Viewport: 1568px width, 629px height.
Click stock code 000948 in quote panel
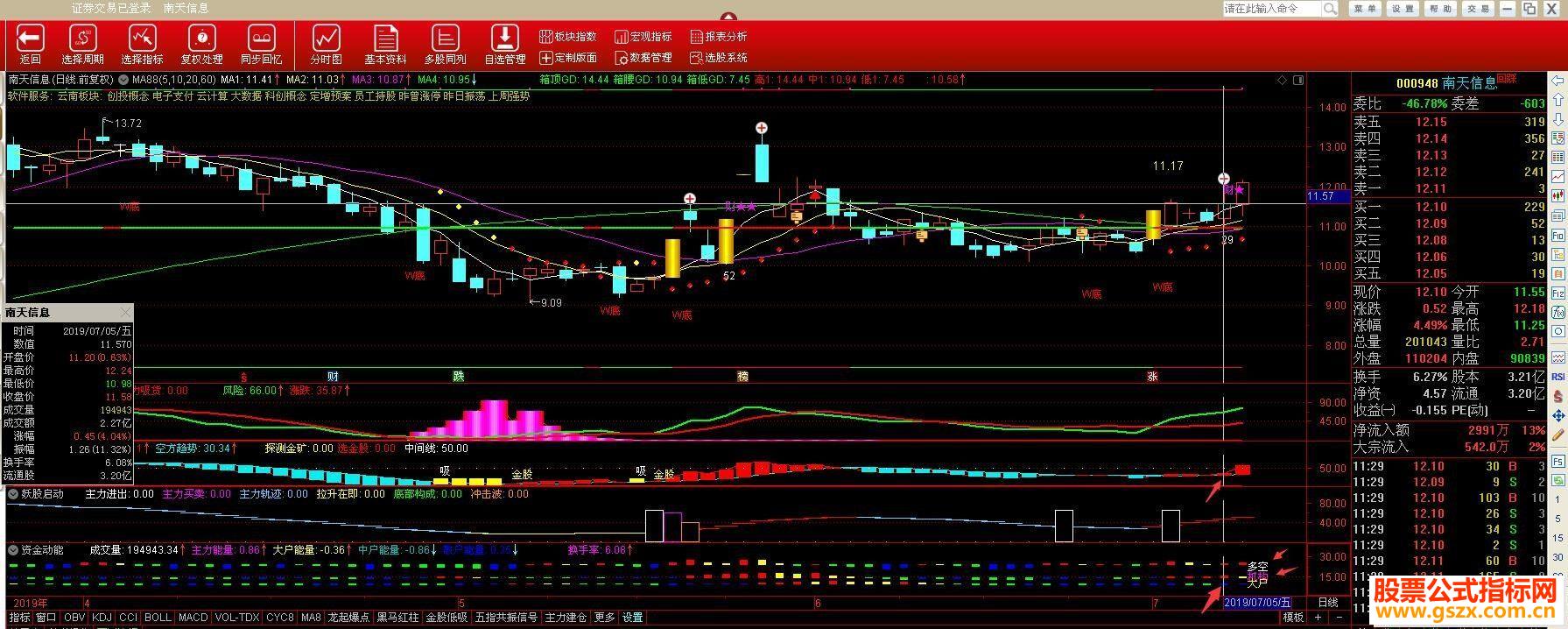(1417, 83)
